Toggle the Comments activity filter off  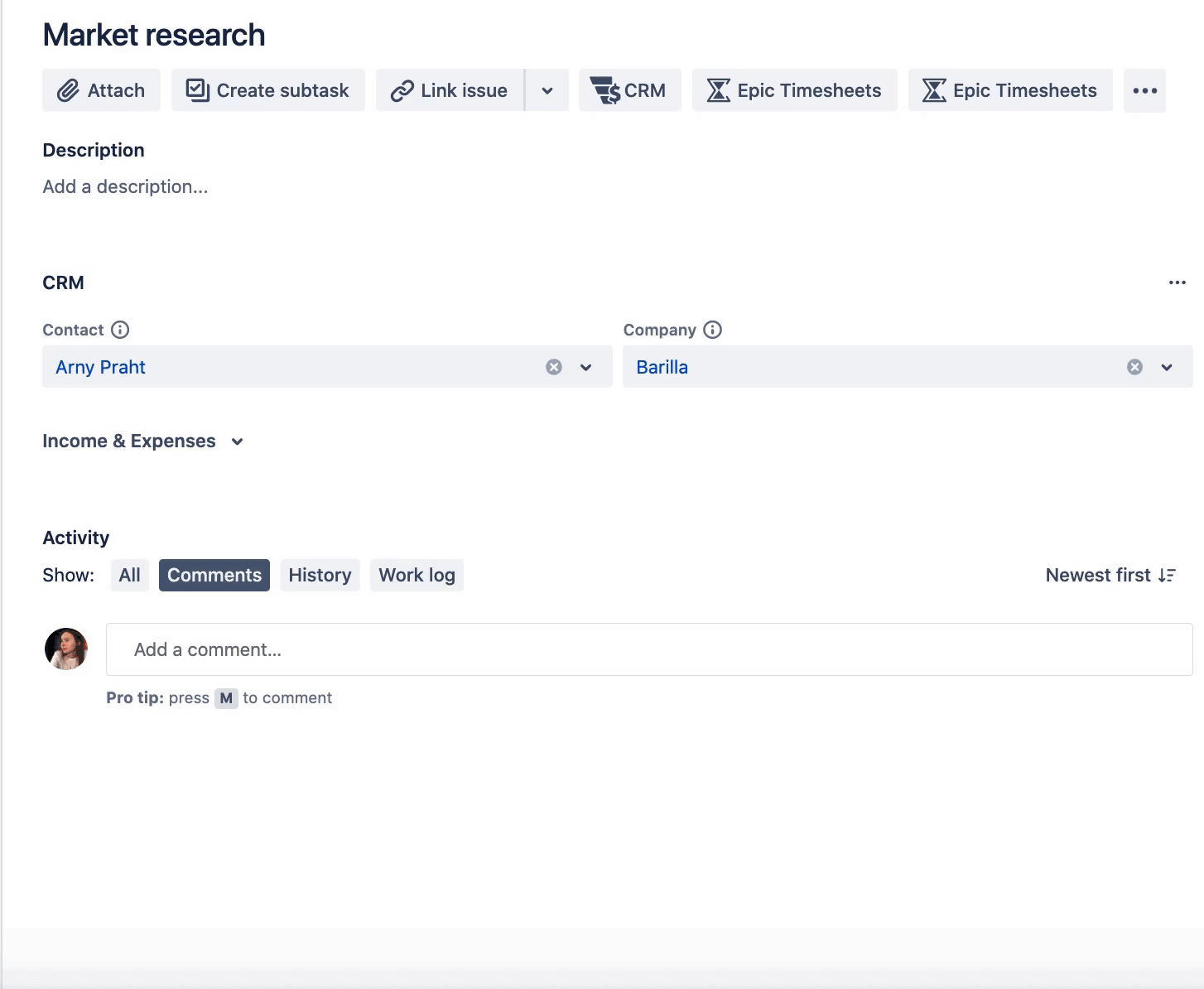(214, 574)
